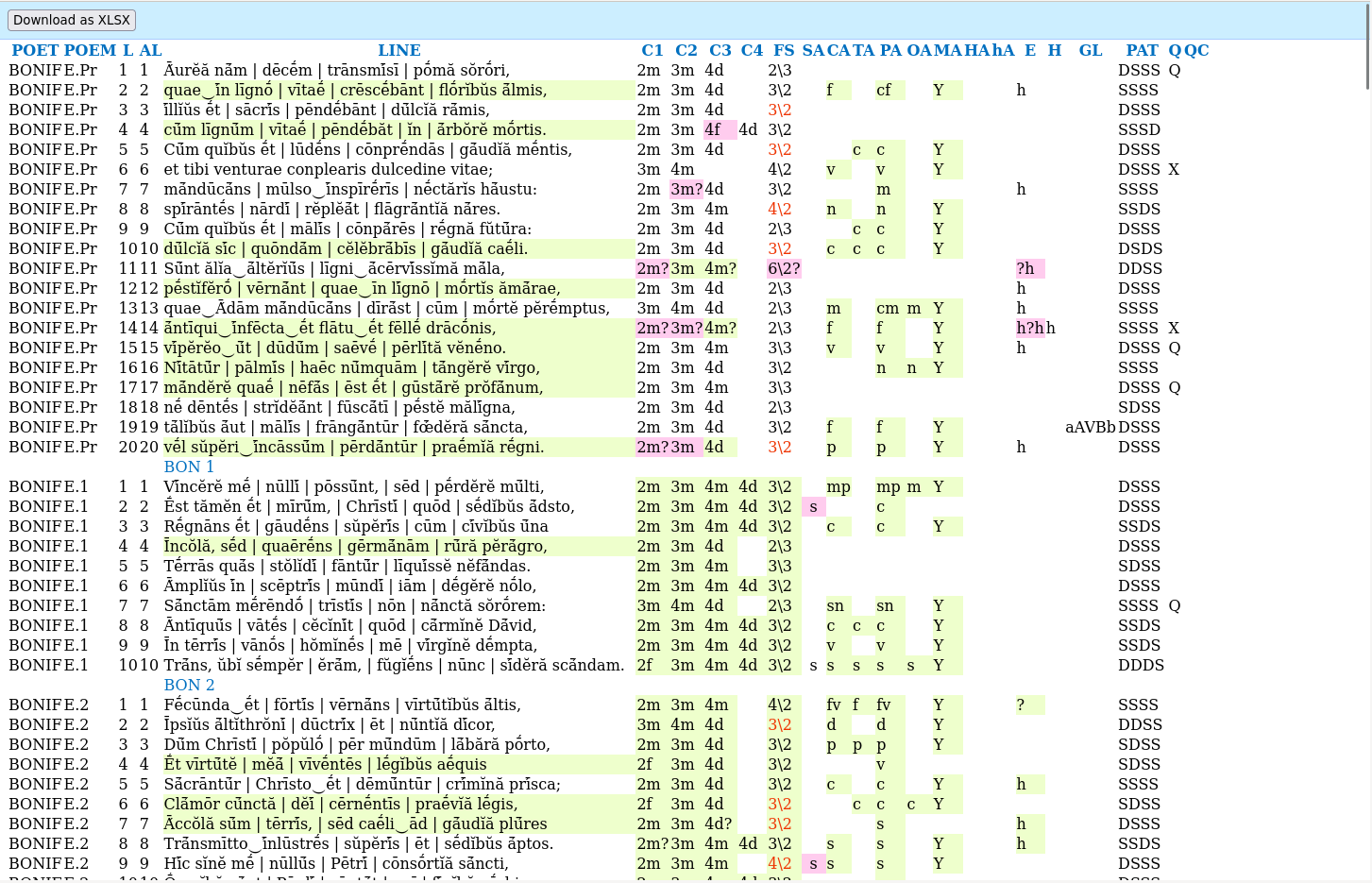This screenshot has width=1372, height=883.
Task: Click the '?h' cell in BONIFE.Pr line 11
Action: [x=1030, y=268]
